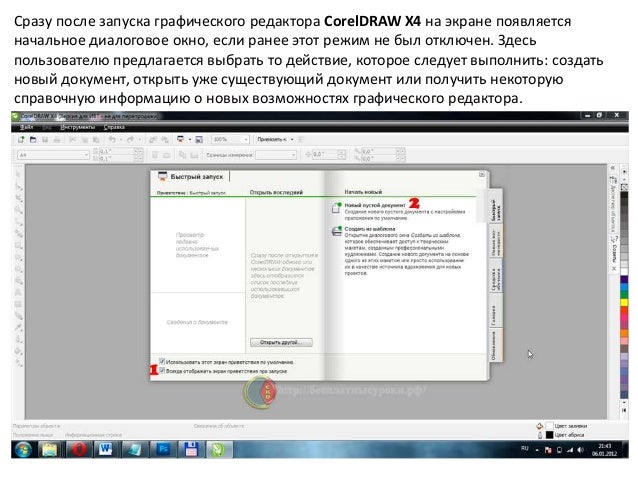
Task: Open the units of measurement dropdown
Action: [x=293, y=155]
